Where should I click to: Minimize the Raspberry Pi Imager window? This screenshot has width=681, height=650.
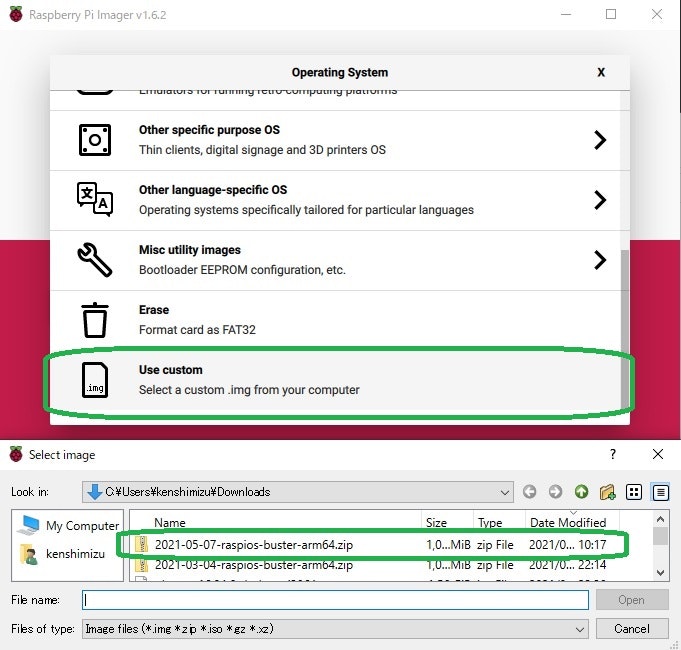point(565,14)
